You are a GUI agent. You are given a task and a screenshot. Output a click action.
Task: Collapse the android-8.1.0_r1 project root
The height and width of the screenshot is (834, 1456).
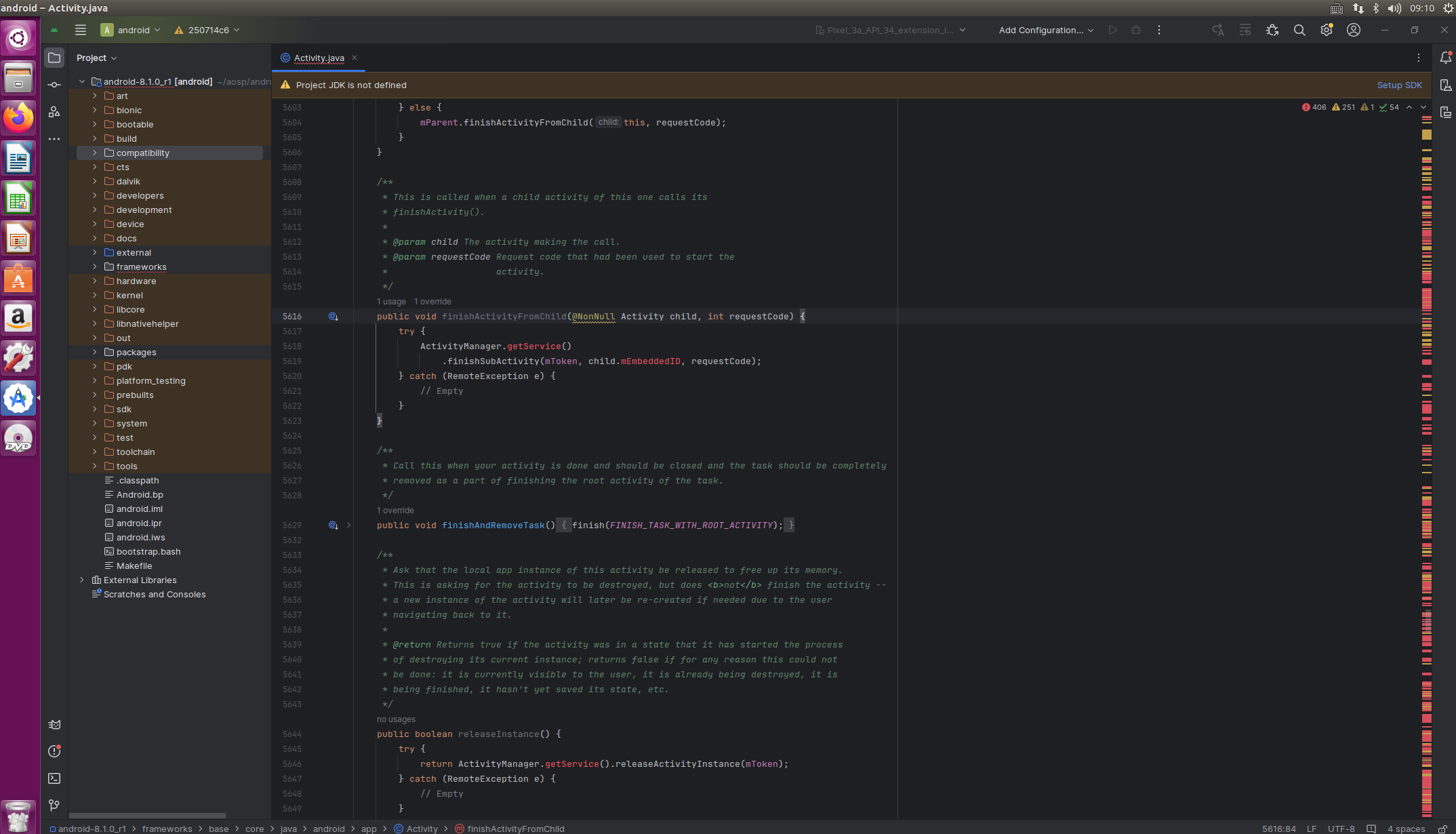(82, 81)
